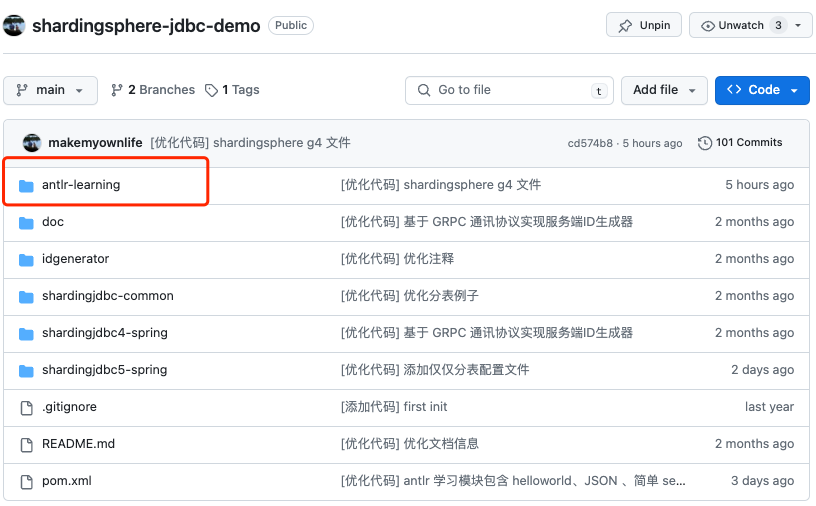Open README.md file
Viewport: 816px width, 506px height.
click(x=78, y=444)
